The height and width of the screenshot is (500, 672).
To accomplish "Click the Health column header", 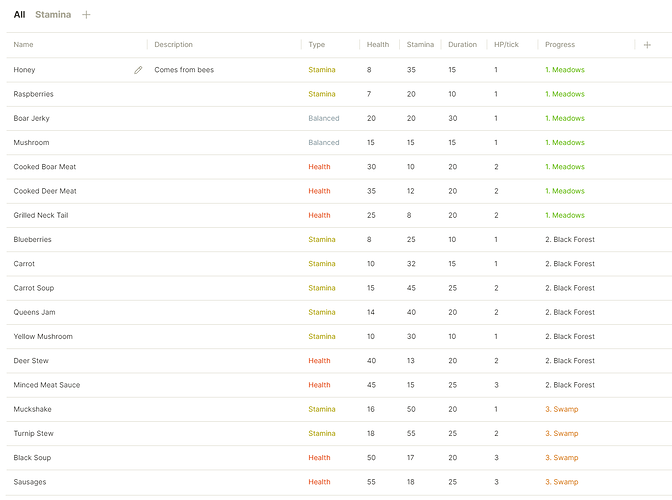I will coord(378,45).
